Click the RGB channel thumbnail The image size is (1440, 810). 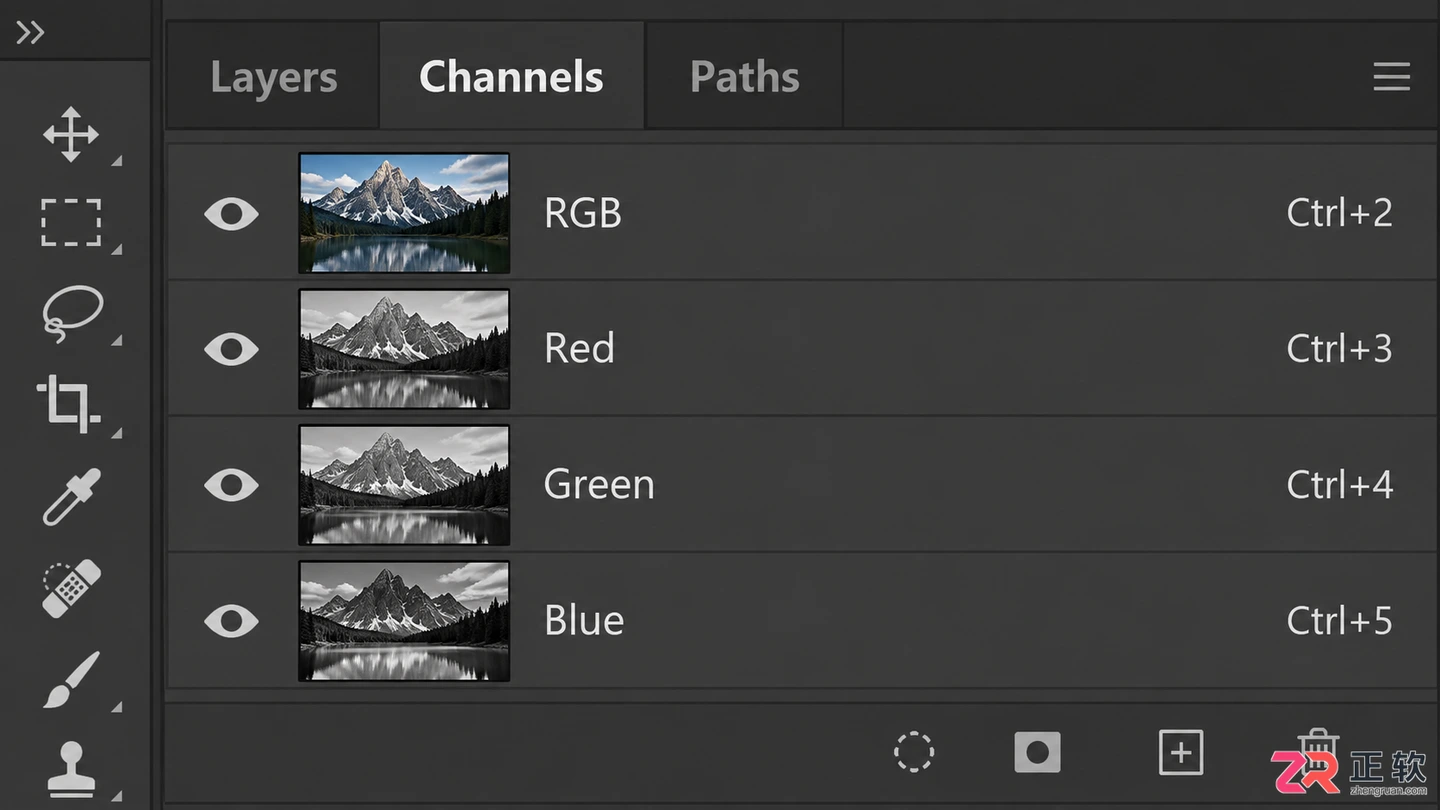[404, 213]
